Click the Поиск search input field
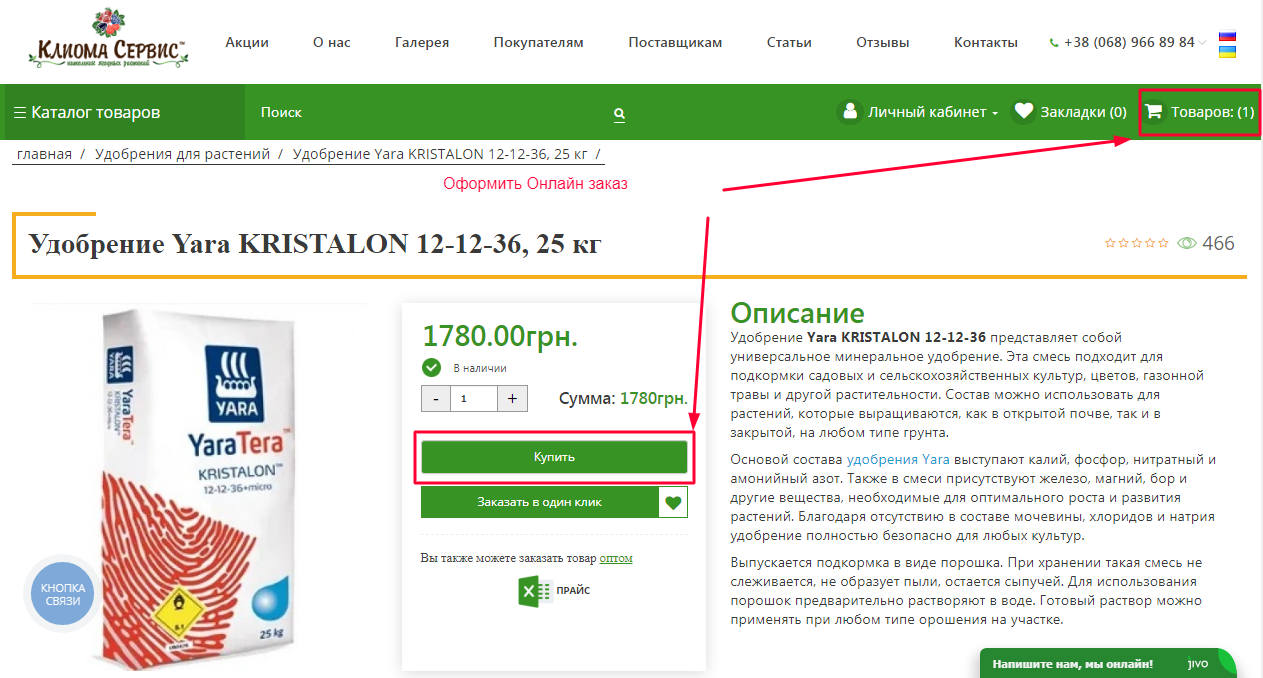 [430, 113]
